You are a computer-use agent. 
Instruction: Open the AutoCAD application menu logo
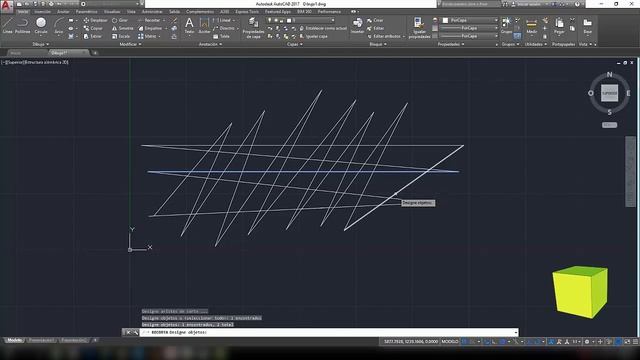tap(6, 5)
